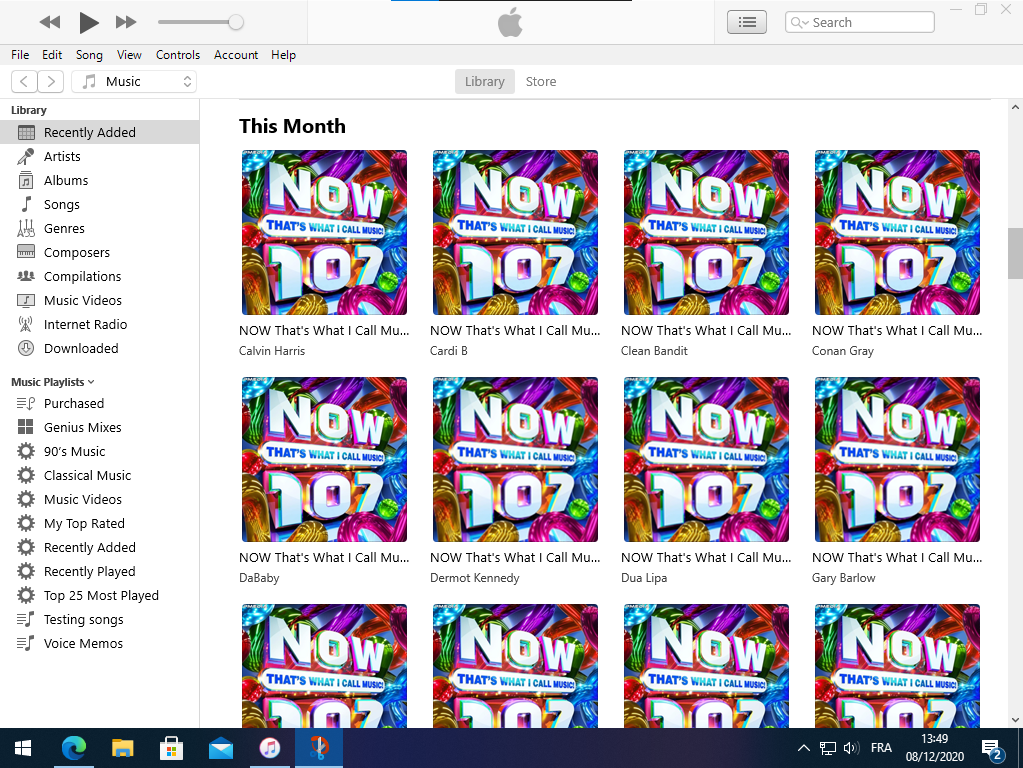Open the notification center icon
Image resolution: width=1023 pixels, height=768 pixels.
pyautogui.click(x=992, y=749)
